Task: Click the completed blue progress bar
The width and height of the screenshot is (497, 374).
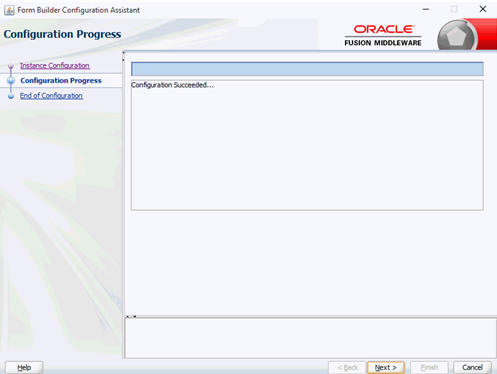Action: [x=307, y=69]
